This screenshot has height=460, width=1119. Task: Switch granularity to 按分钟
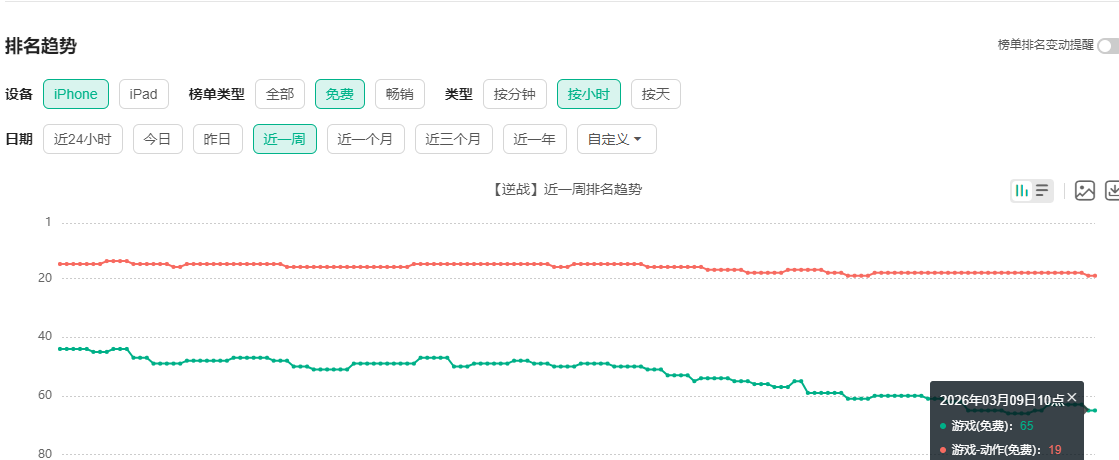click(x=515, y=94)
